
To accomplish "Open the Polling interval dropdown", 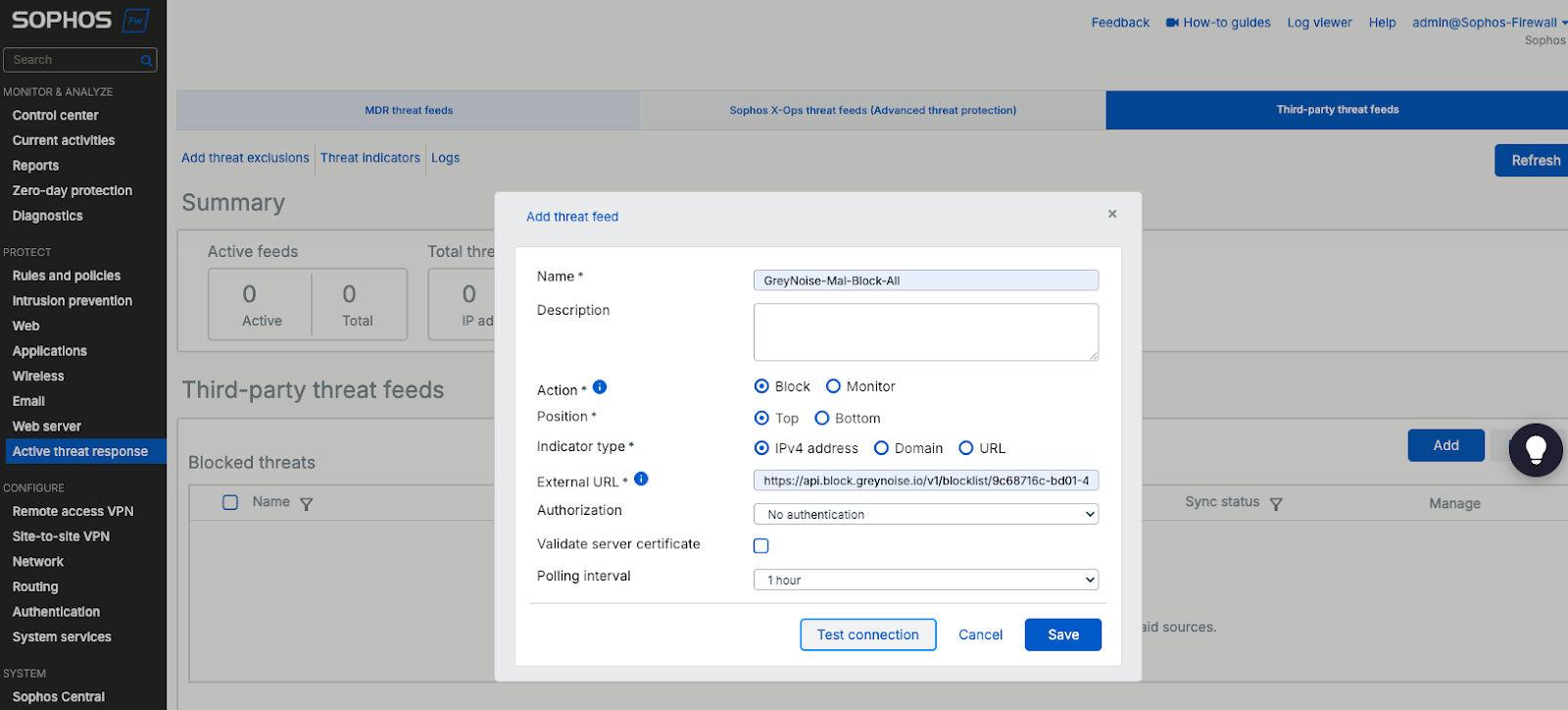I will point(926,580).
